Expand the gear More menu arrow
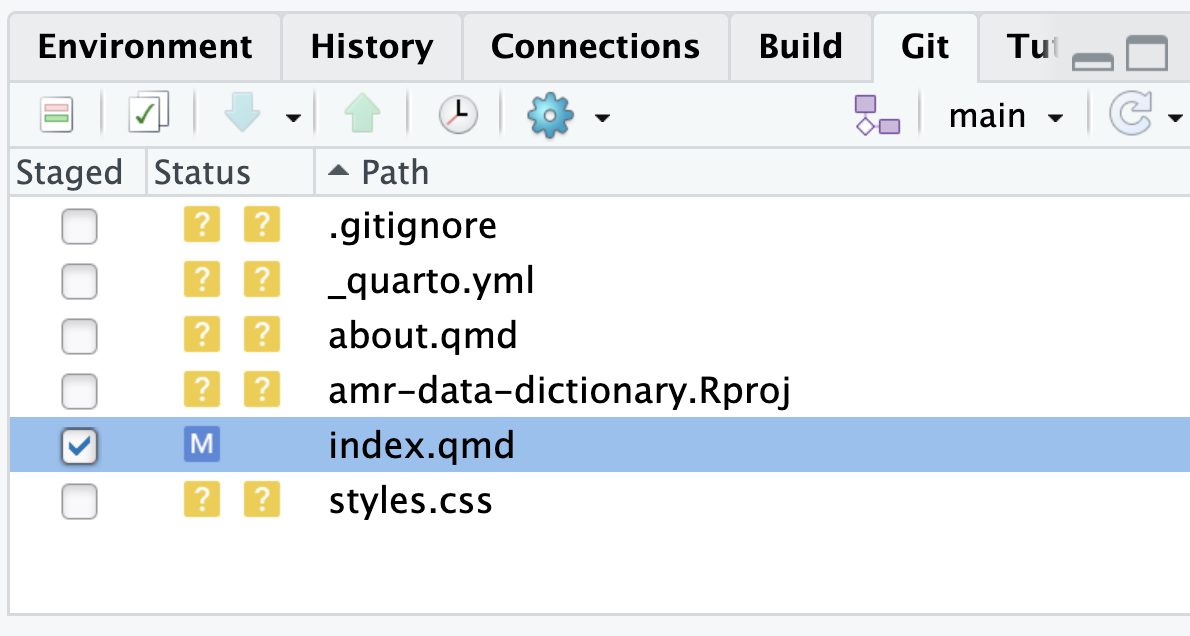Screen dimensions: 1190x636 [x=603, y=118]
